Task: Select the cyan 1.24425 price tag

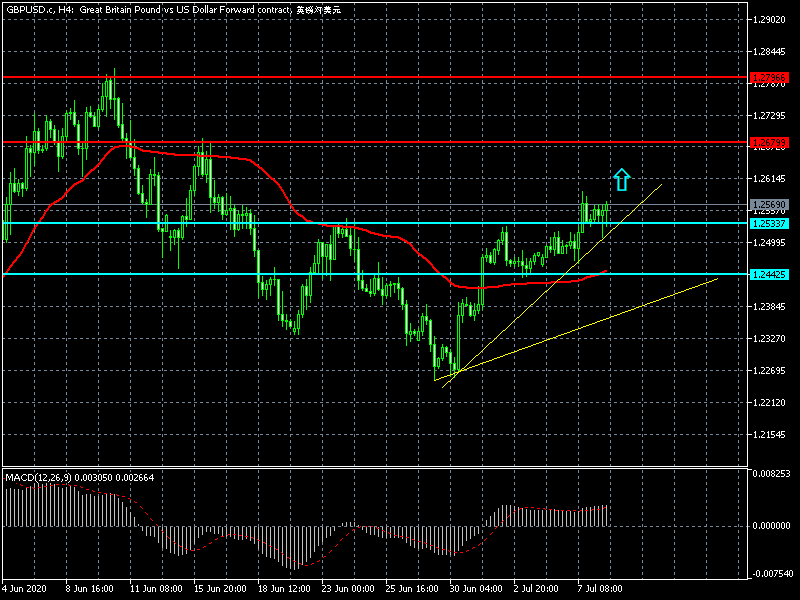Action: (x=769, y=274)
